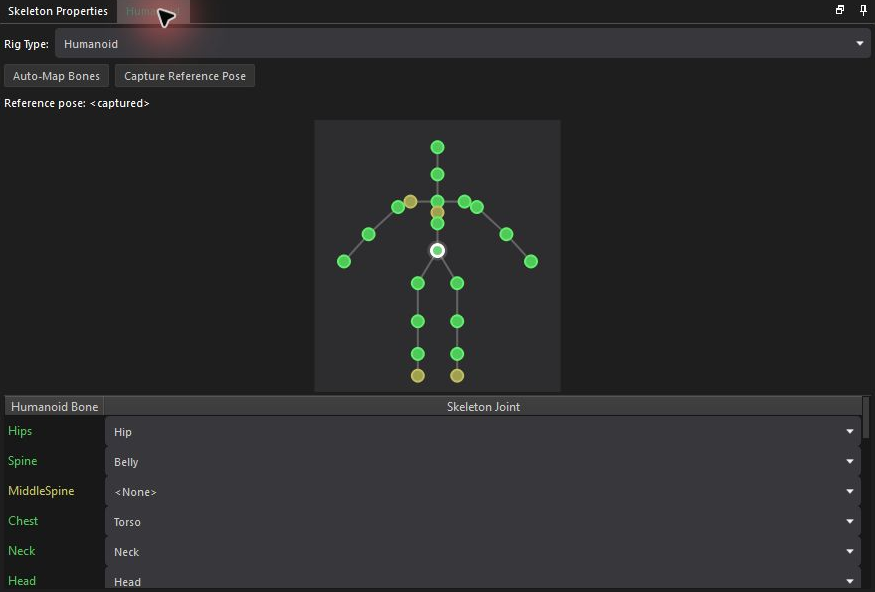
Task: Select the right-side hand node
Action: (531, 261)
